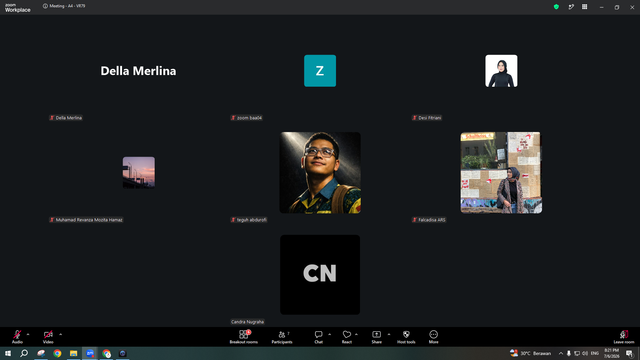640x360 pixels.
Task: Click the green encryption shield icon
Action: pos(556,7)
